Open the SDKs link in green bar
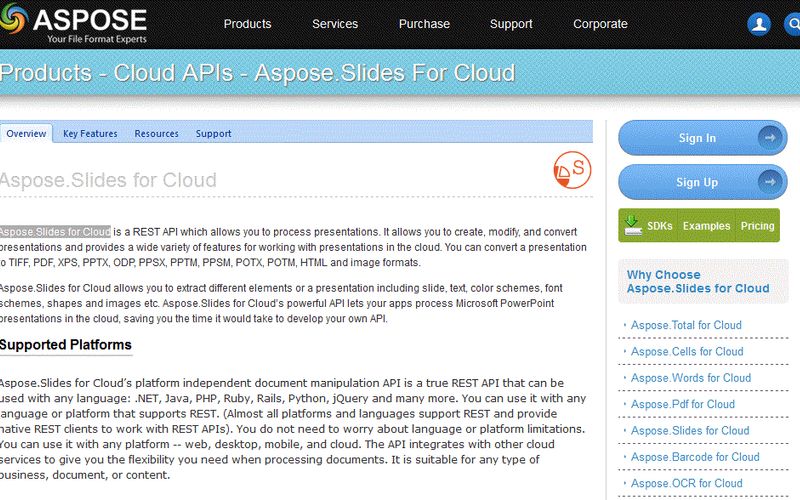 660,226
